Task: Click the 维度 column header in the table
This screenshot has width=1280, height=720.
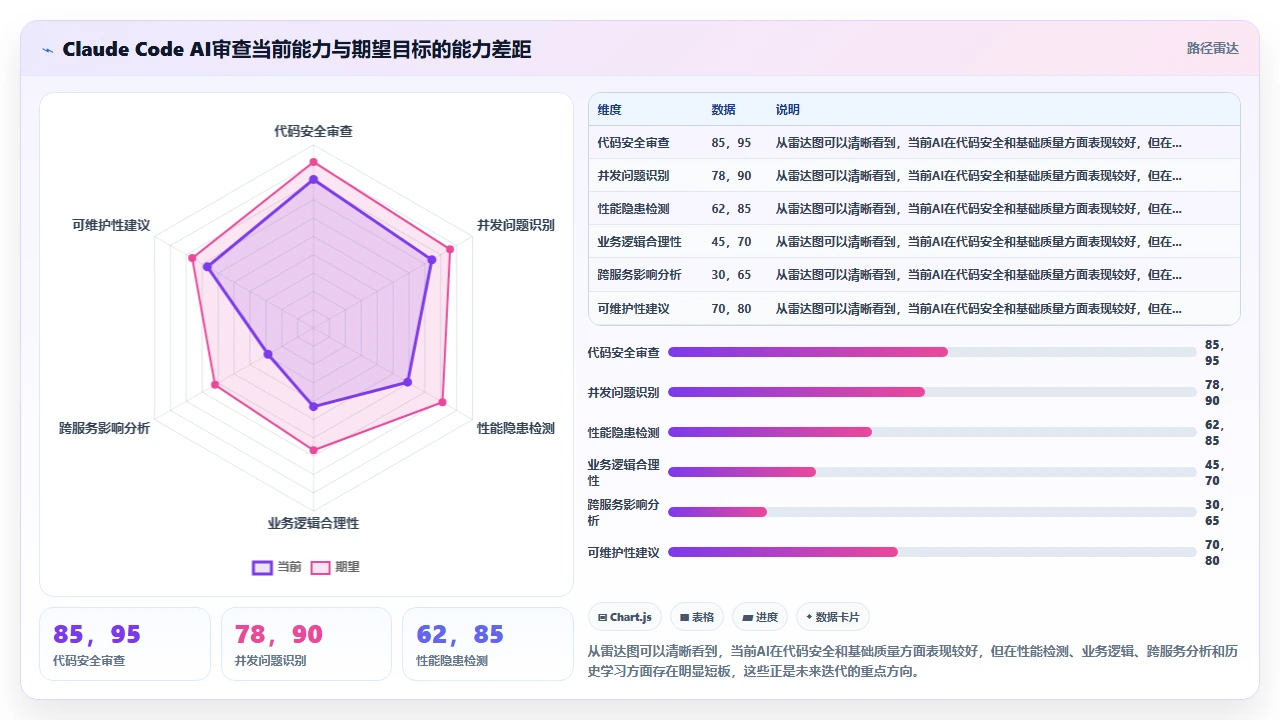Action: [x=610, y=110]
